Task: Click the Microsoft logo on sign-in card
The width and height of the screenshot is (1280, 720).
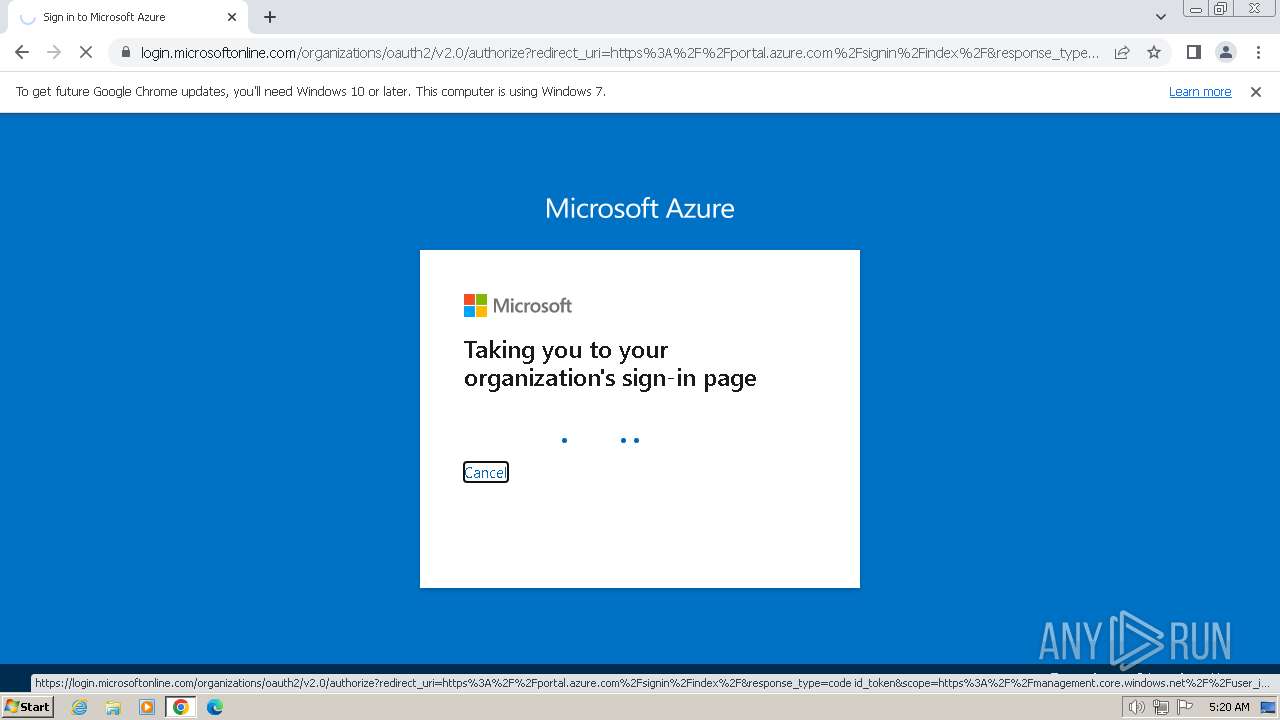Action: coord(518,305)
